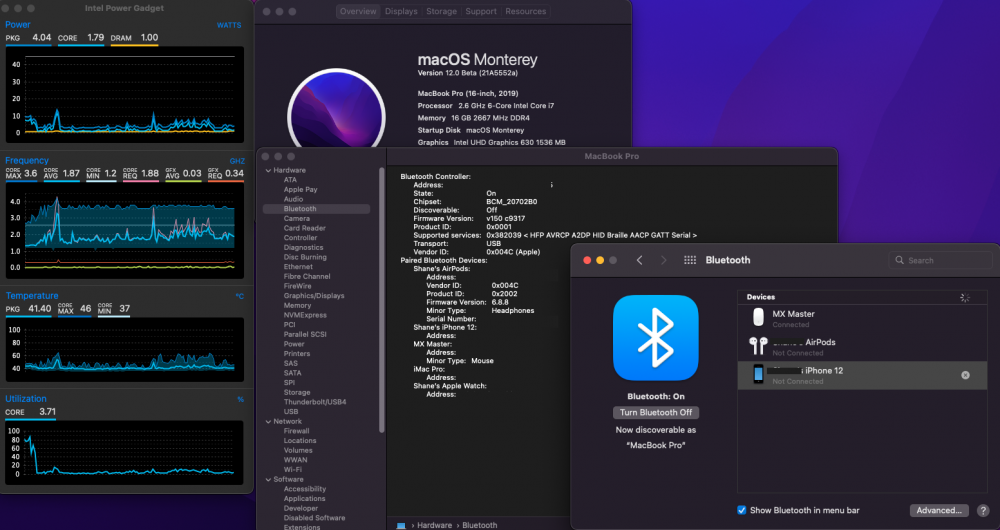Image resolution: width=1000 pixels, height=530 pixels.
Task: Select Printers in the sidebar
Action: (297, 353)
